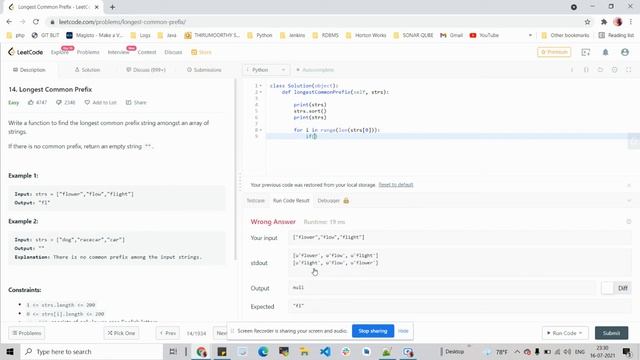Click the Pick One button

click(121, 333)
